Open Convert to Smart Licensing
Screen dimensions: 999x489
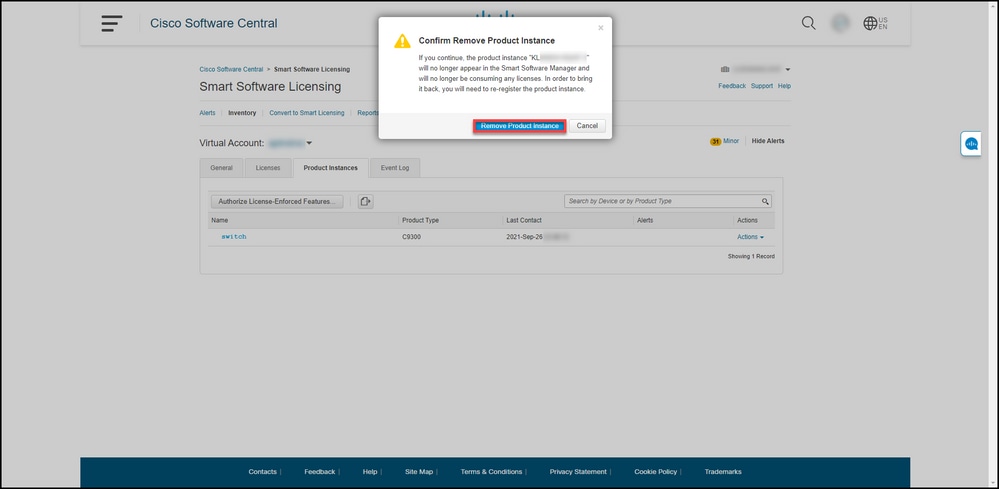(306, 113)
